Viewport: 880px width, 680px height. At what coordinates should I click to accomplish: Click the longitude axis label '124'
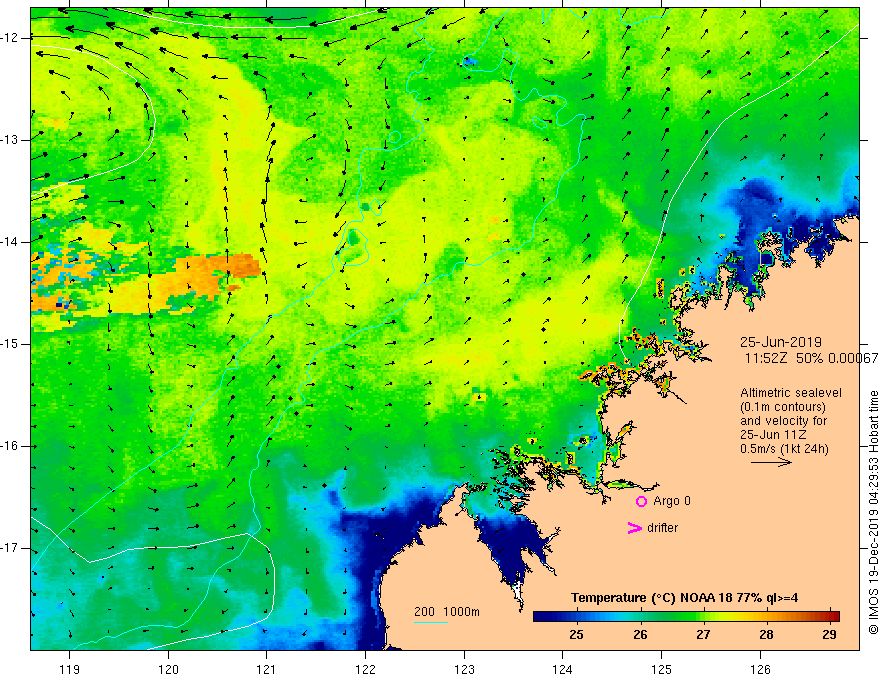(x=563, y=669)
